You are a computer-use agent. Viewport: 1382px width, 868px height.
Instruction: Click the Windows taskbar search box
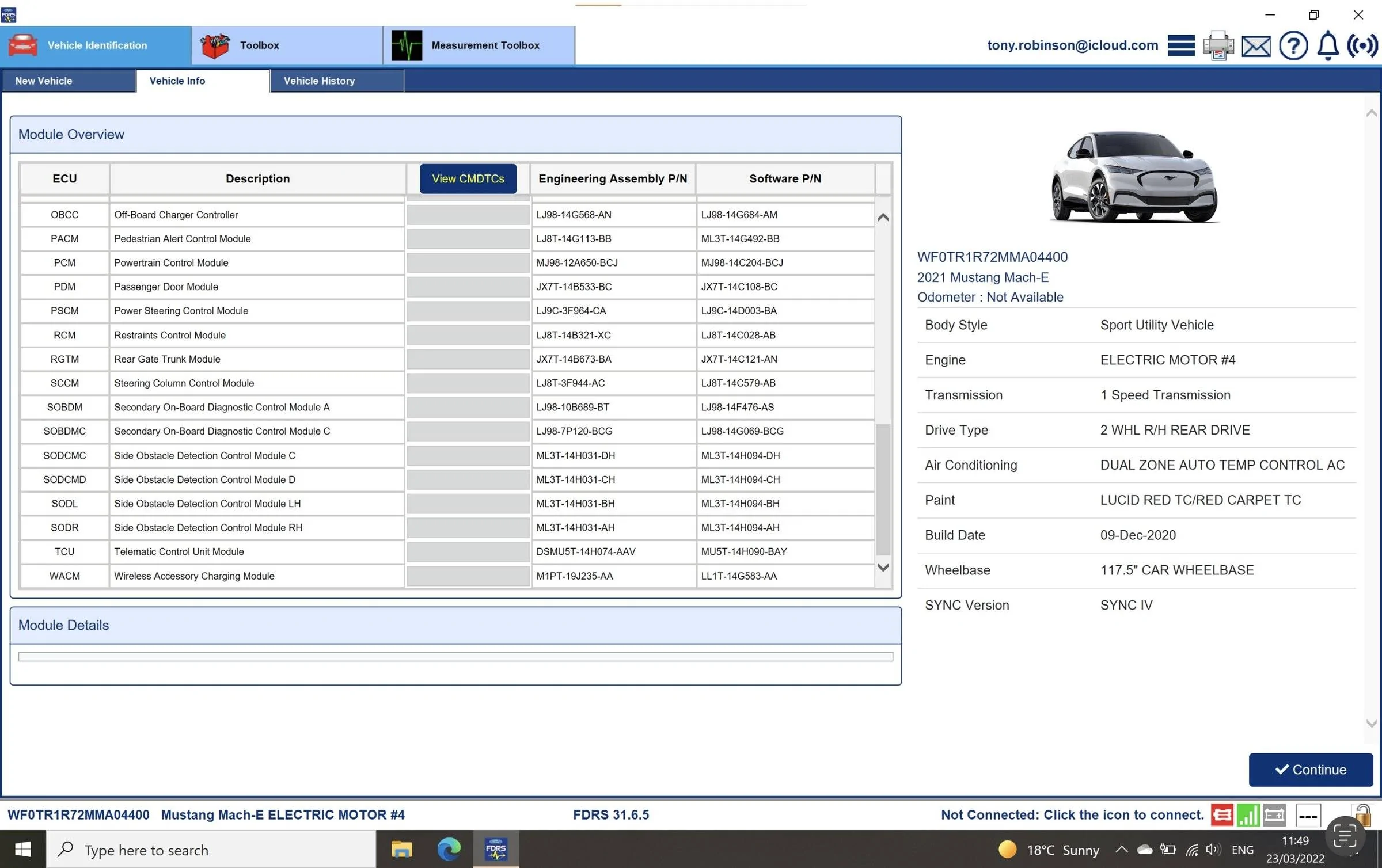[211, 850]
